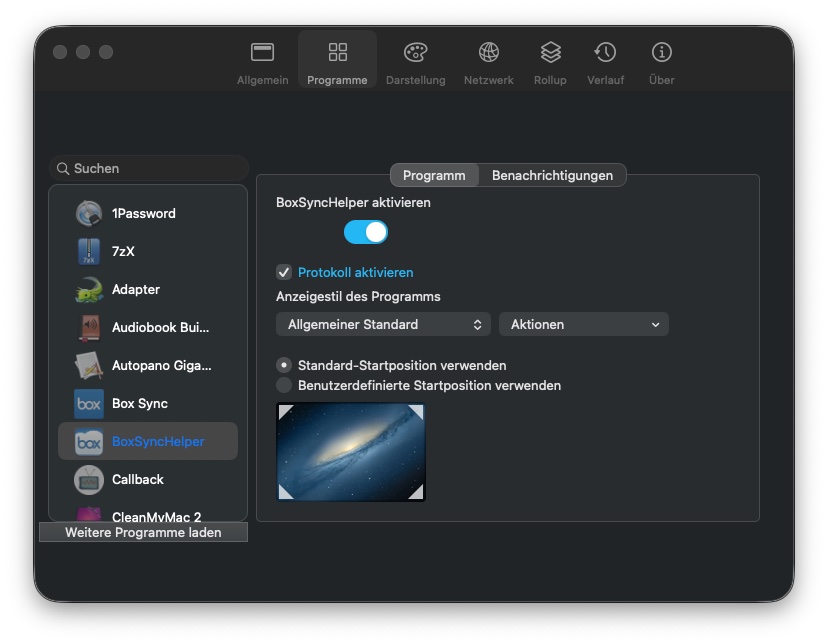This screenshot has height=644, width=828.
Task: Uncheck Protokoll aktivieren checkbox
Action: pos(284,272)
